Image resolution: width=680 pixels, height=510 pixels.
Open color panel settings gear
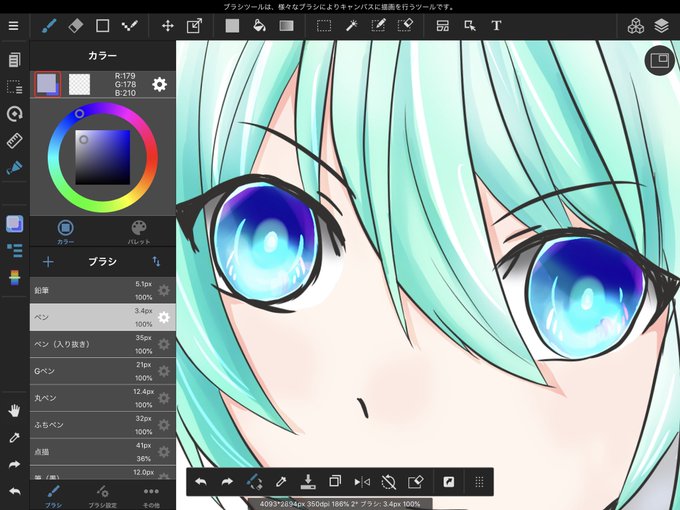pos(160,84)
